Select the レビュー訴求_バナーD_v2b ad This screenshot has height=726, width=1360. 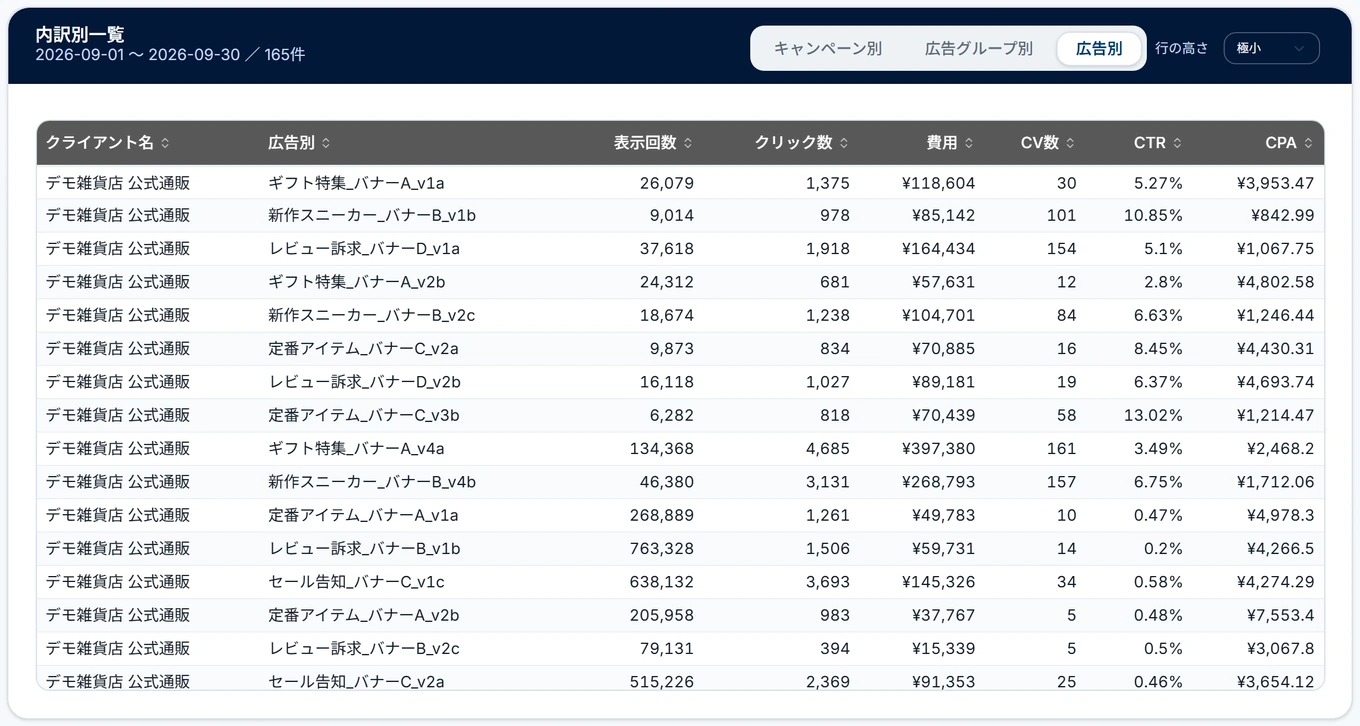(365, 382)
